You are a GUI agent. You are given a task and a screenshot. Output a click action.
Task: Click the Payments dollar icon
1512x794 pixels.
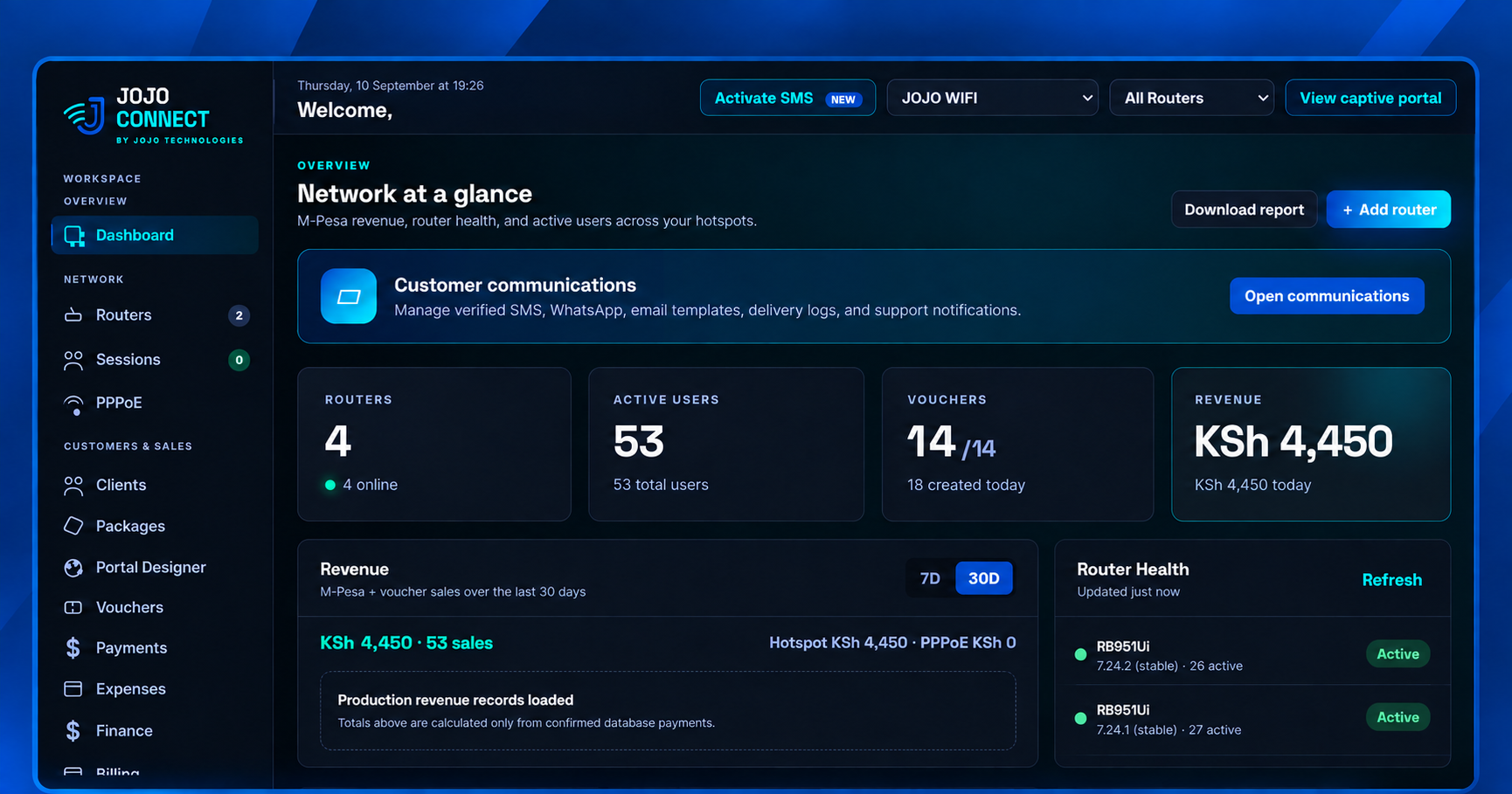tap(73, 648)
